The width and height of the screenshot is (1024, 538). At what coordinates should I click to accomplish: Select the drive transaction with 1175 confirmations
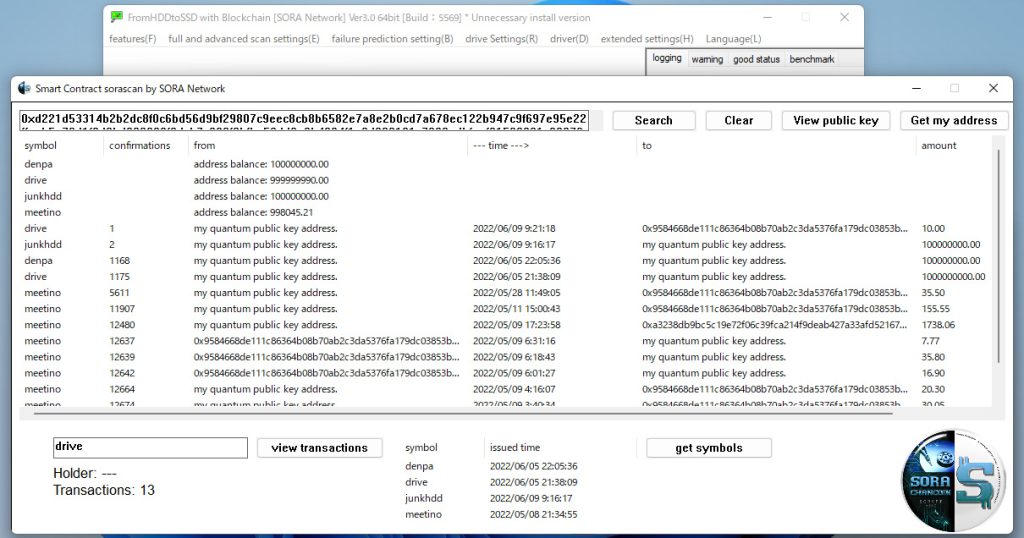[503, 276]
